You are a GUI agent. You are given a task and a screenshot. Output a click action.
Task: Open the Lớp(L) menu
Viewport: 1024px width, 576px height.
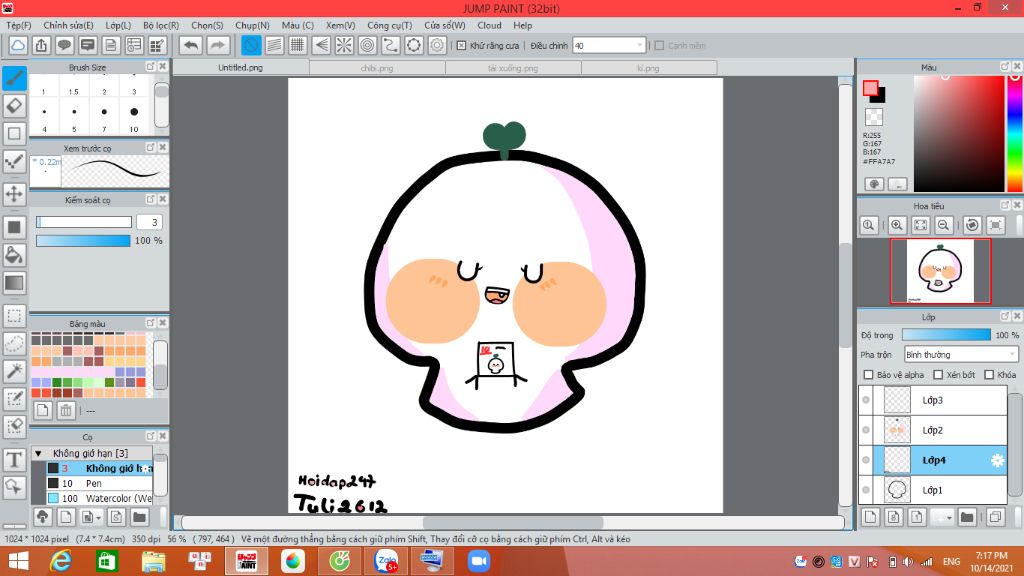point(118,25)
